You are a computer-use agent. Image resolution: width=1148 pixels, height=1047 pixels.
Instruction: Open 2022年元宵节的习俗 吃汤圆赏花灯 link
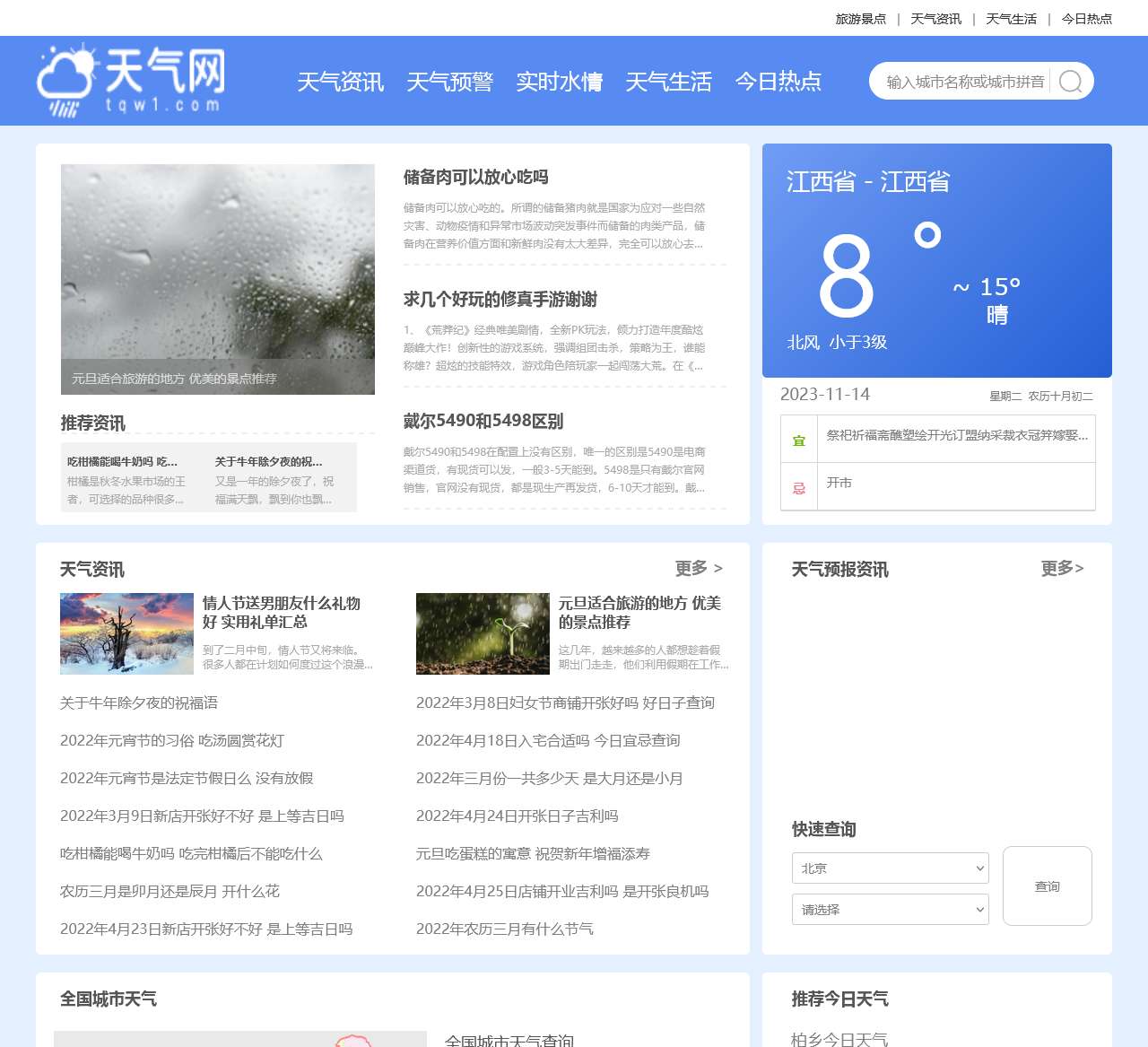pyautogui.click(x=170, y=741)
